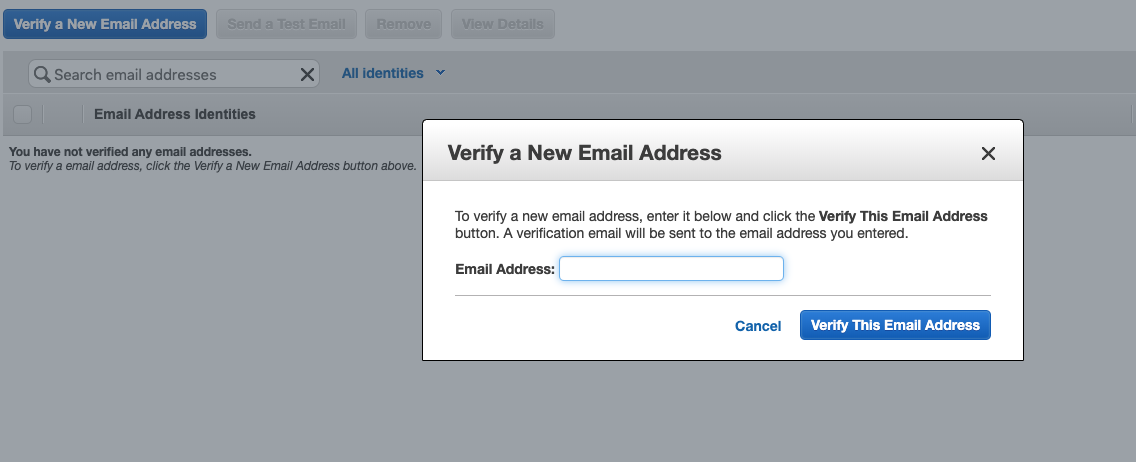Screen dimensions: 1136x462
Task: Click the chevron beside All identities
Action: pyautogui.click(x=440, y=73)
